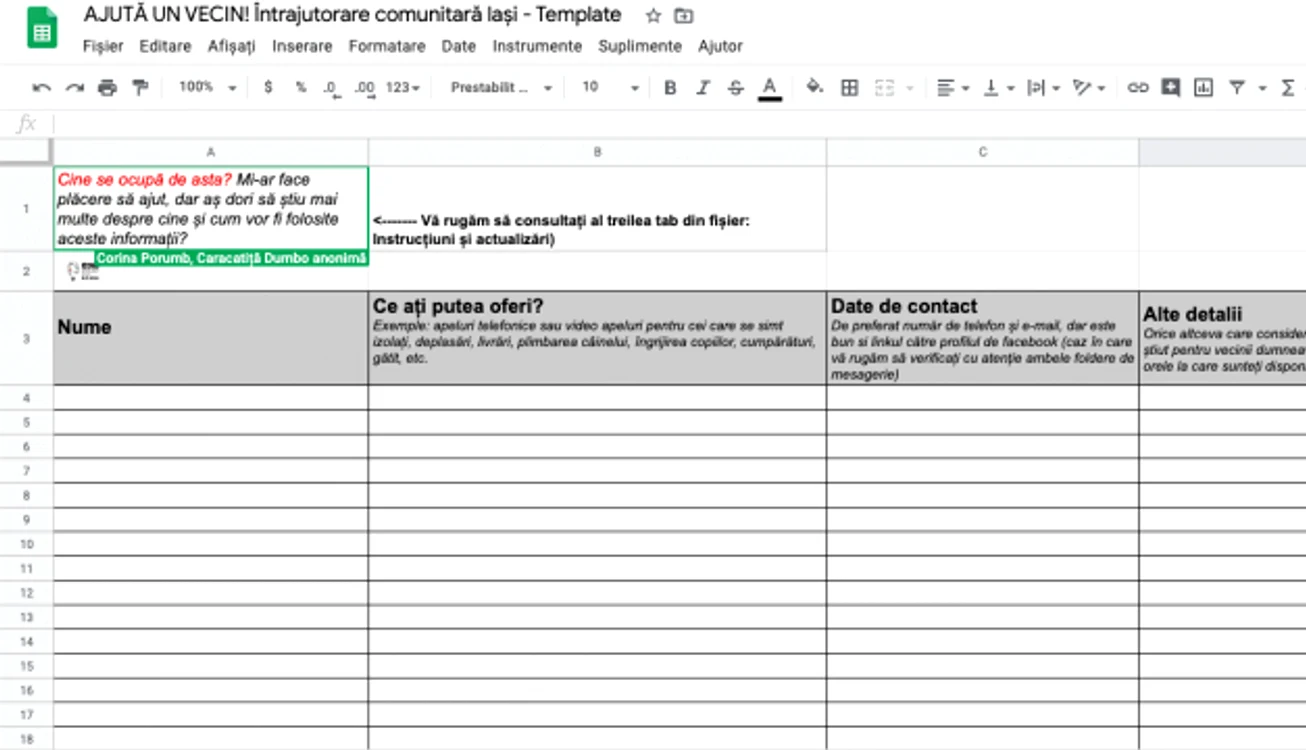Expand the font size 10 dropdown
Viewport: 1306px width, 750px height.
point(610,88)
